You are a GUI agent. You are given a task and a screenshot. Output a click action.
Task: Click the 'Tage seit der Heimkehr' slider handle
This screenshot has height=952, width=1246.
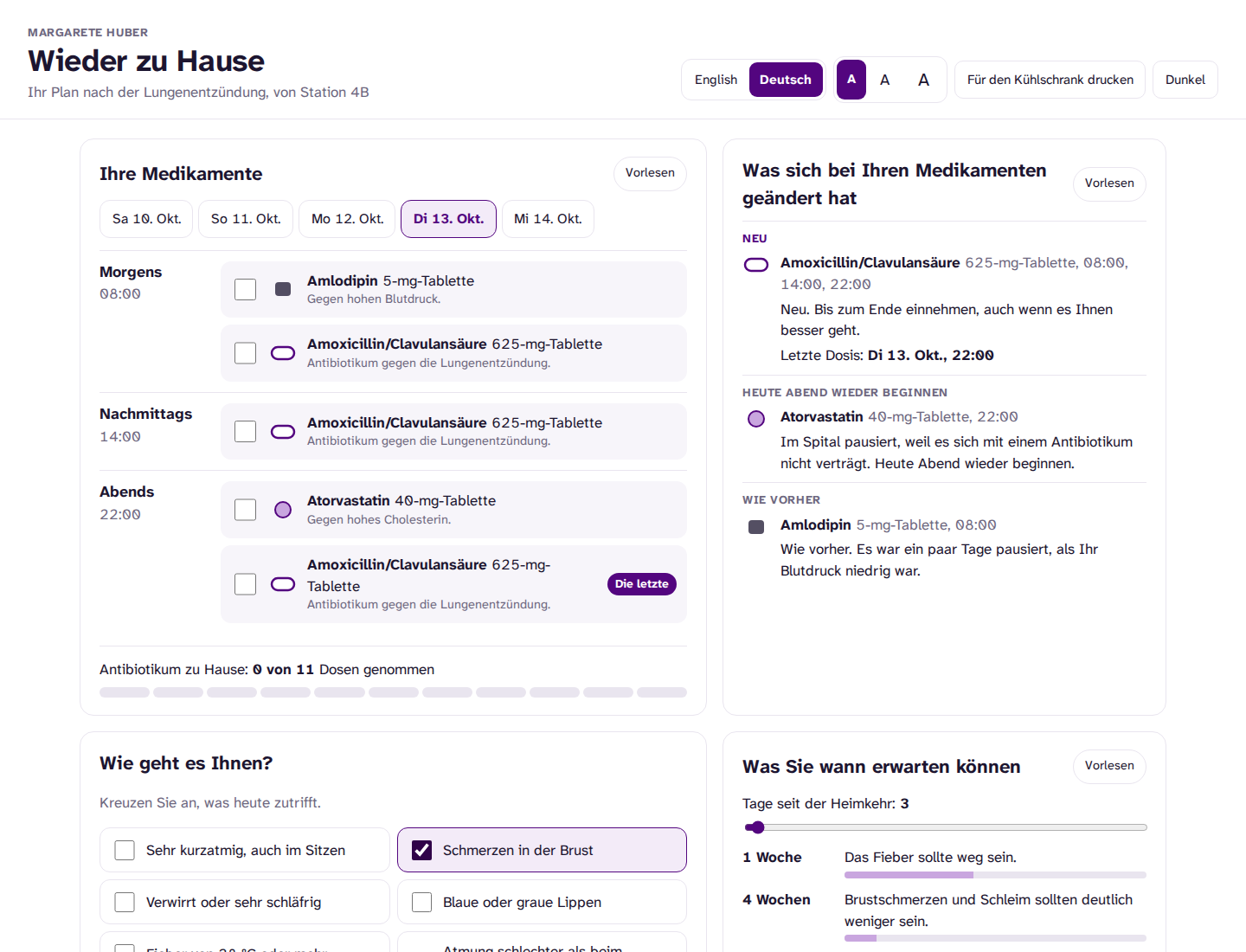(x=757, y=827)
